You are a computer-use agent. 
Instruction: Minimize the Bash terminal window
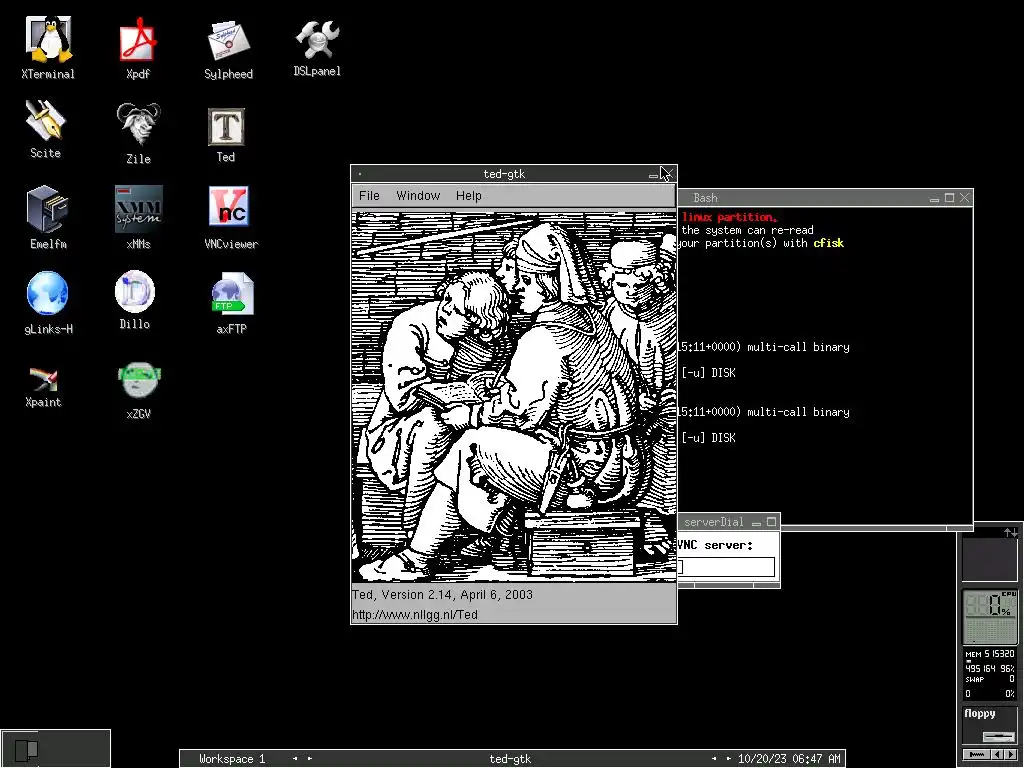click(x=935, y=199)
